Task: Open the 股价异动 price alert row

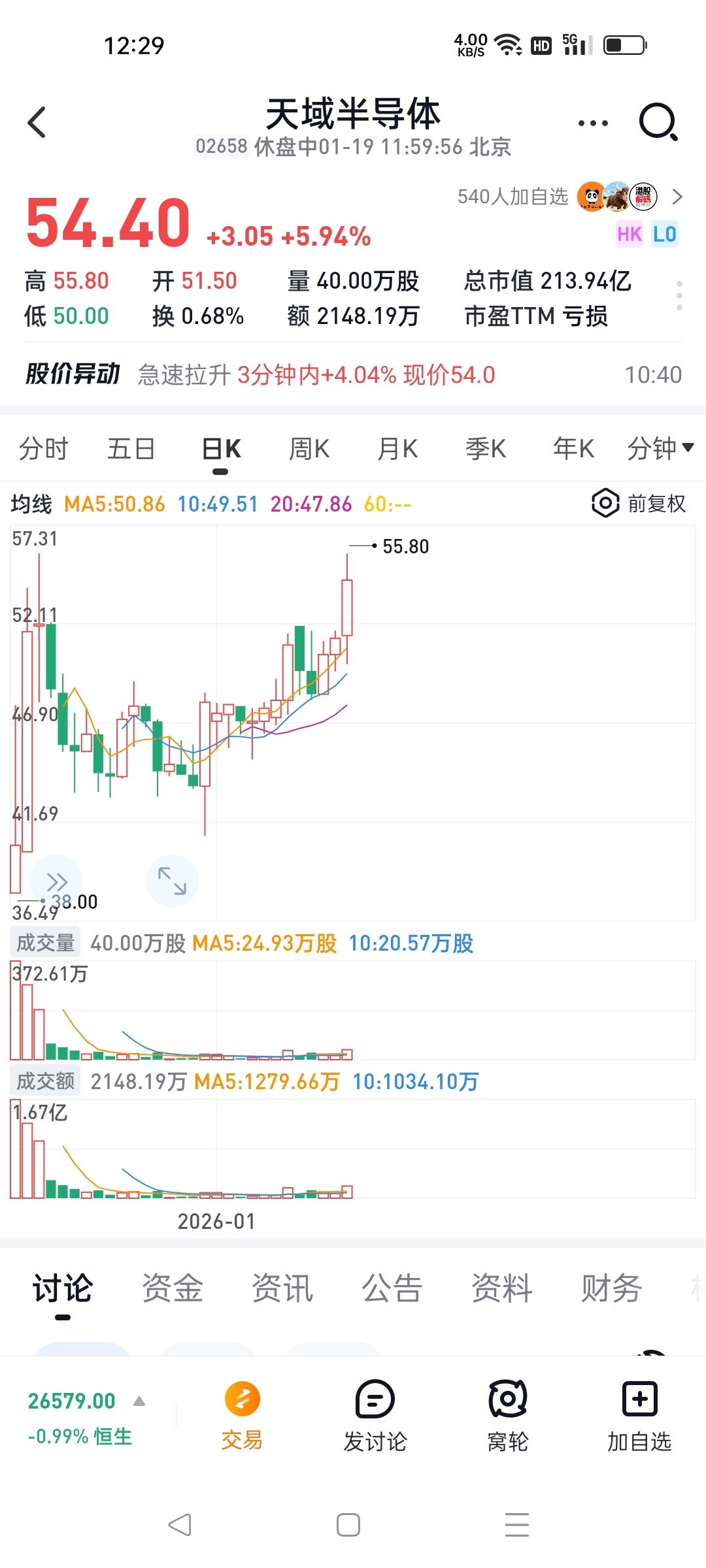Action: 353,374
